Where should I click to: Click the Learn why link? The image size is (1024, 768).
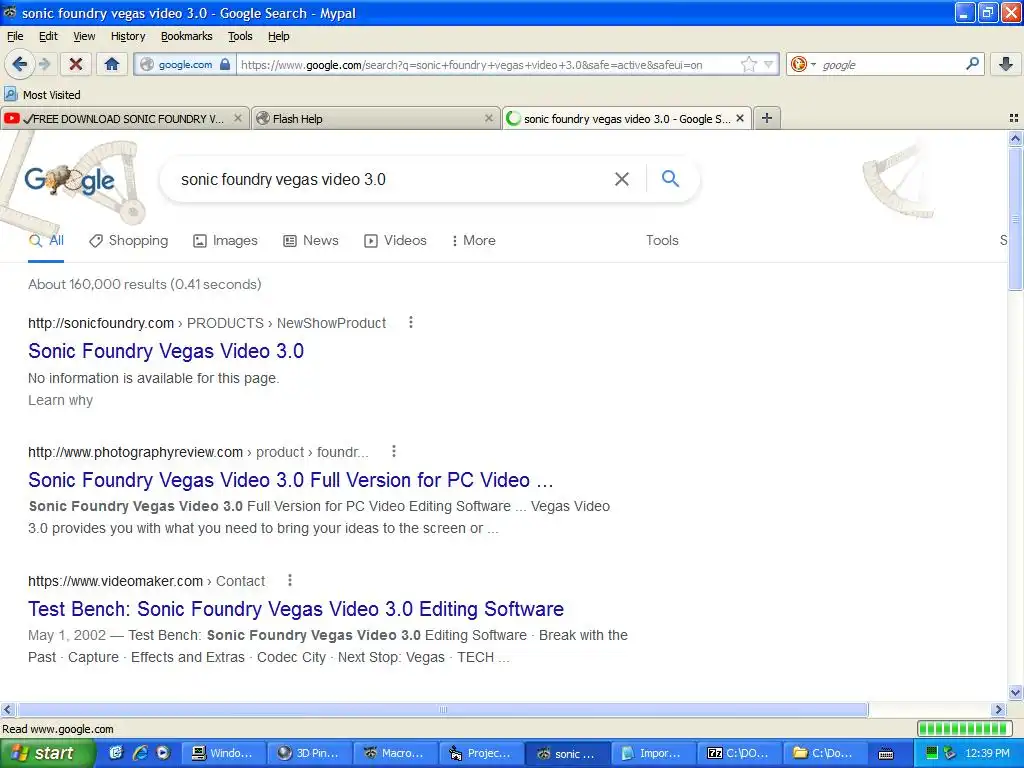coord(60,400)
